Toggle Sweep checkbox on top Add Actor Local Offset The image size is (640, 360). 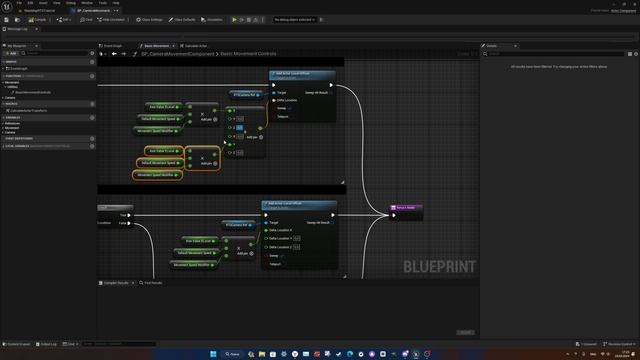point(290,108)
